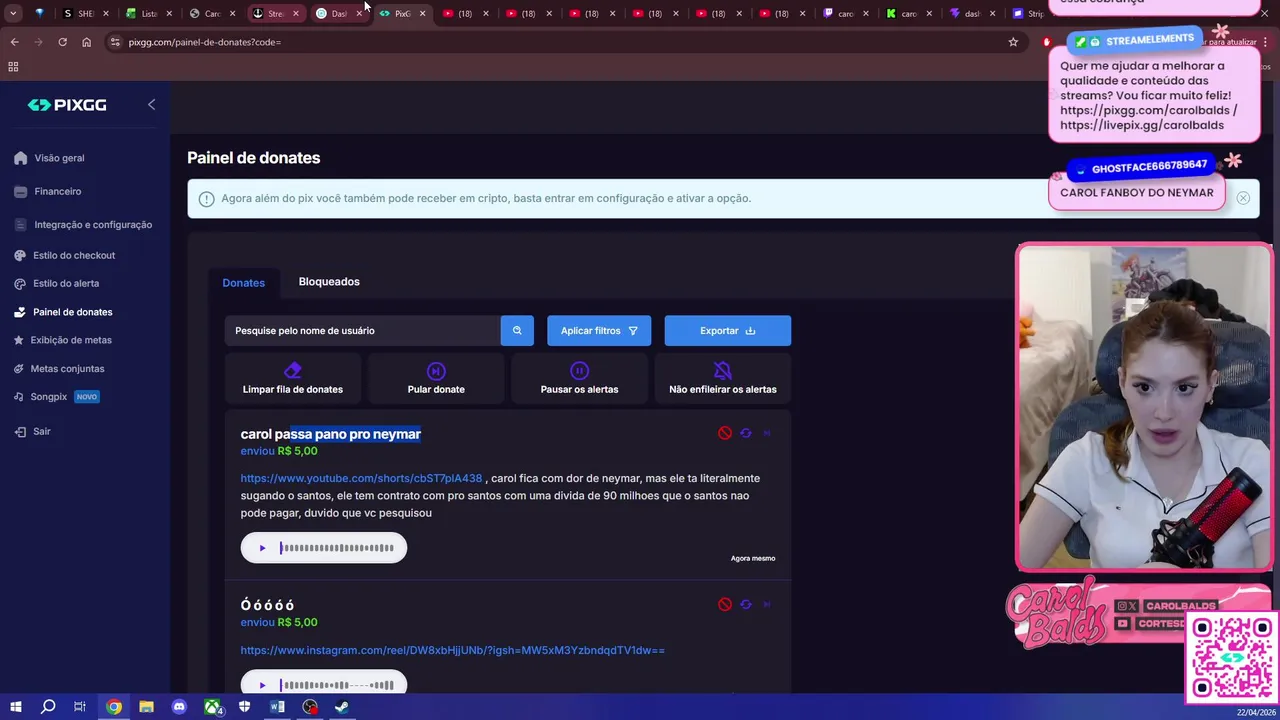Screen dimensions: 1280x720
Task: Replay the 'Ó ó ó ó ó' donation alert
Action: (746, 604)
